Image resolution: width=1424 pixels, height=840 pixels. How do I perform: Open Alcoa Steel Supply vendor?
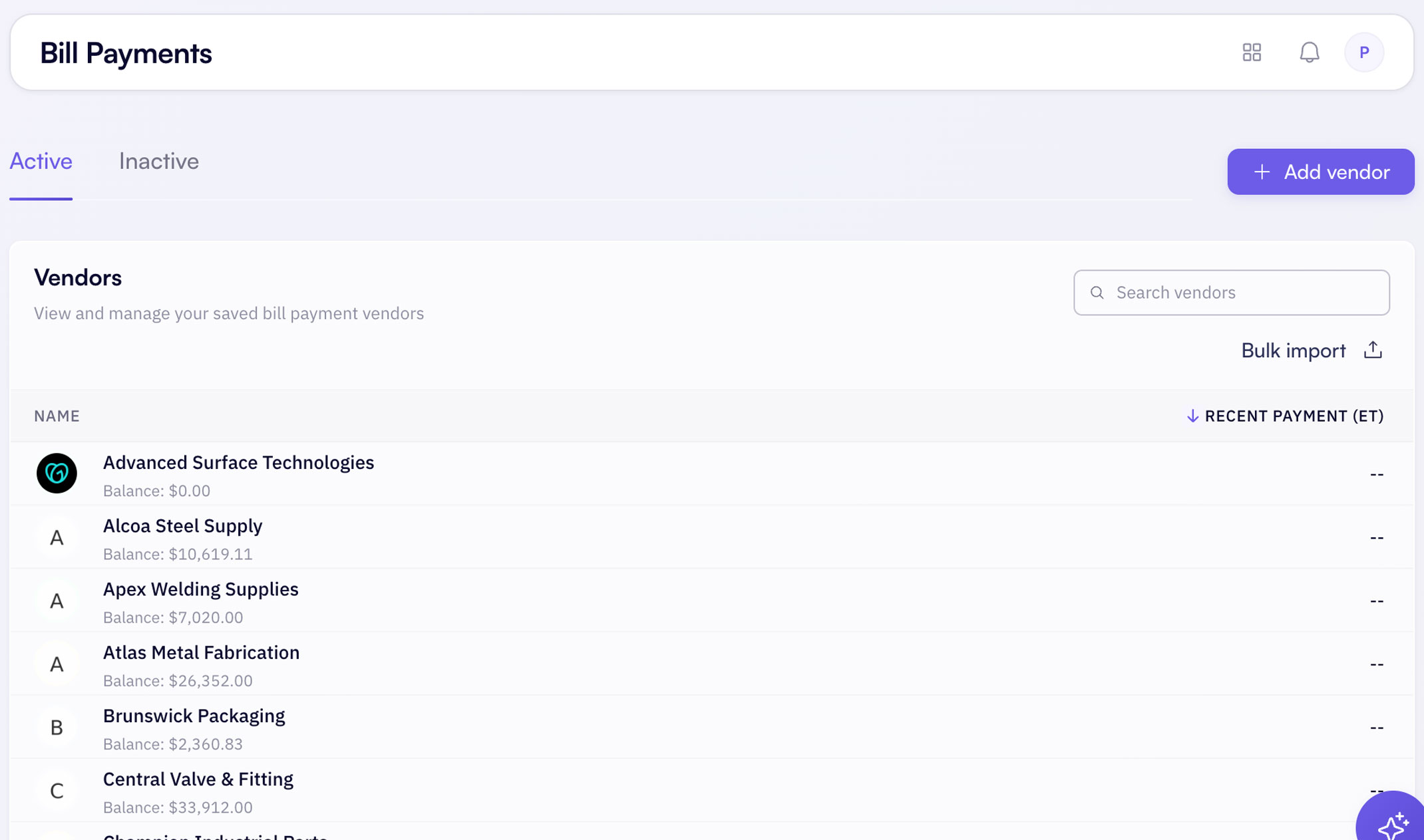[711, 537]
